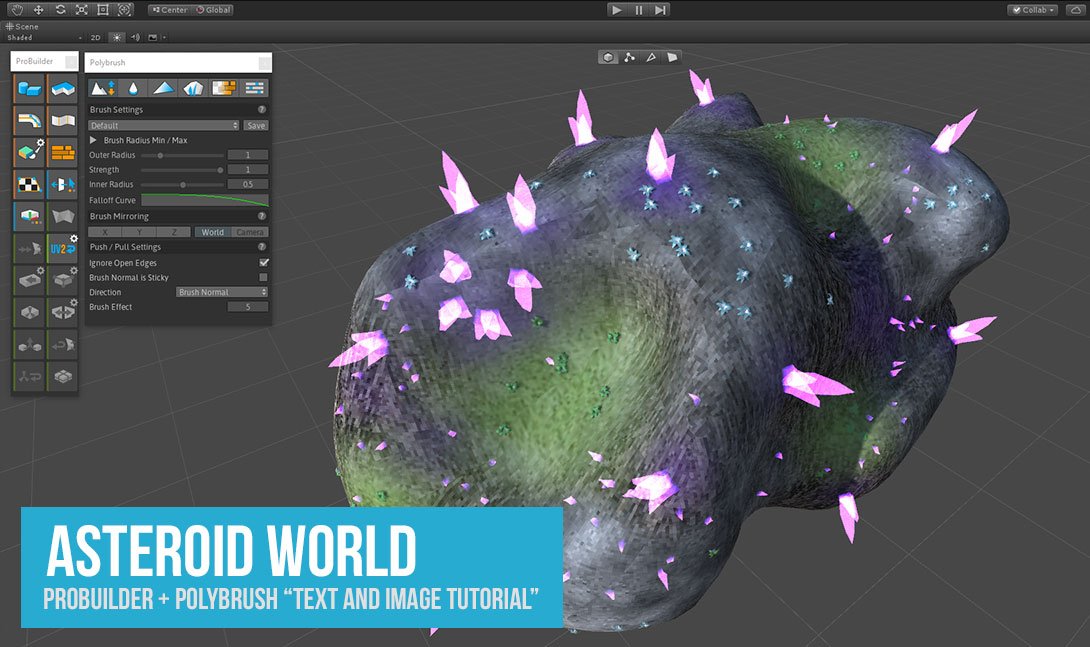Toggle pivot Center handle position
The image size is (1090, 647).
click(x=170, y=10)
